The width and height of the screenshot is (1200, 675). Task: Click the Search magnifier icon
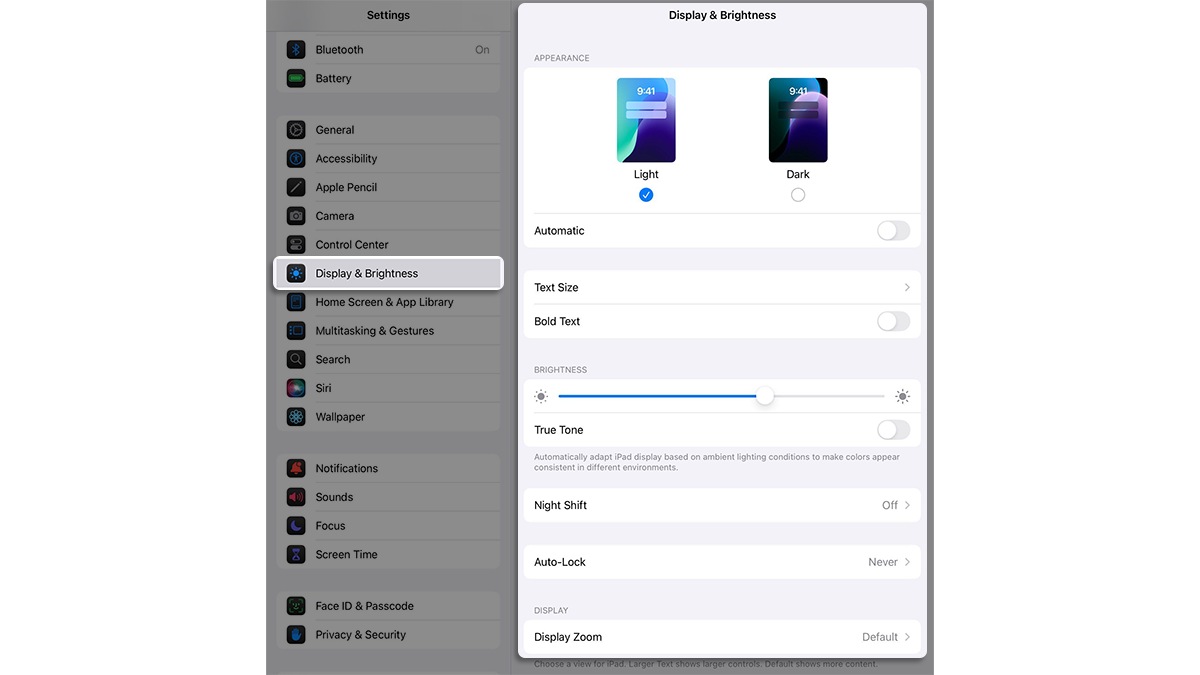click(296, 359)
